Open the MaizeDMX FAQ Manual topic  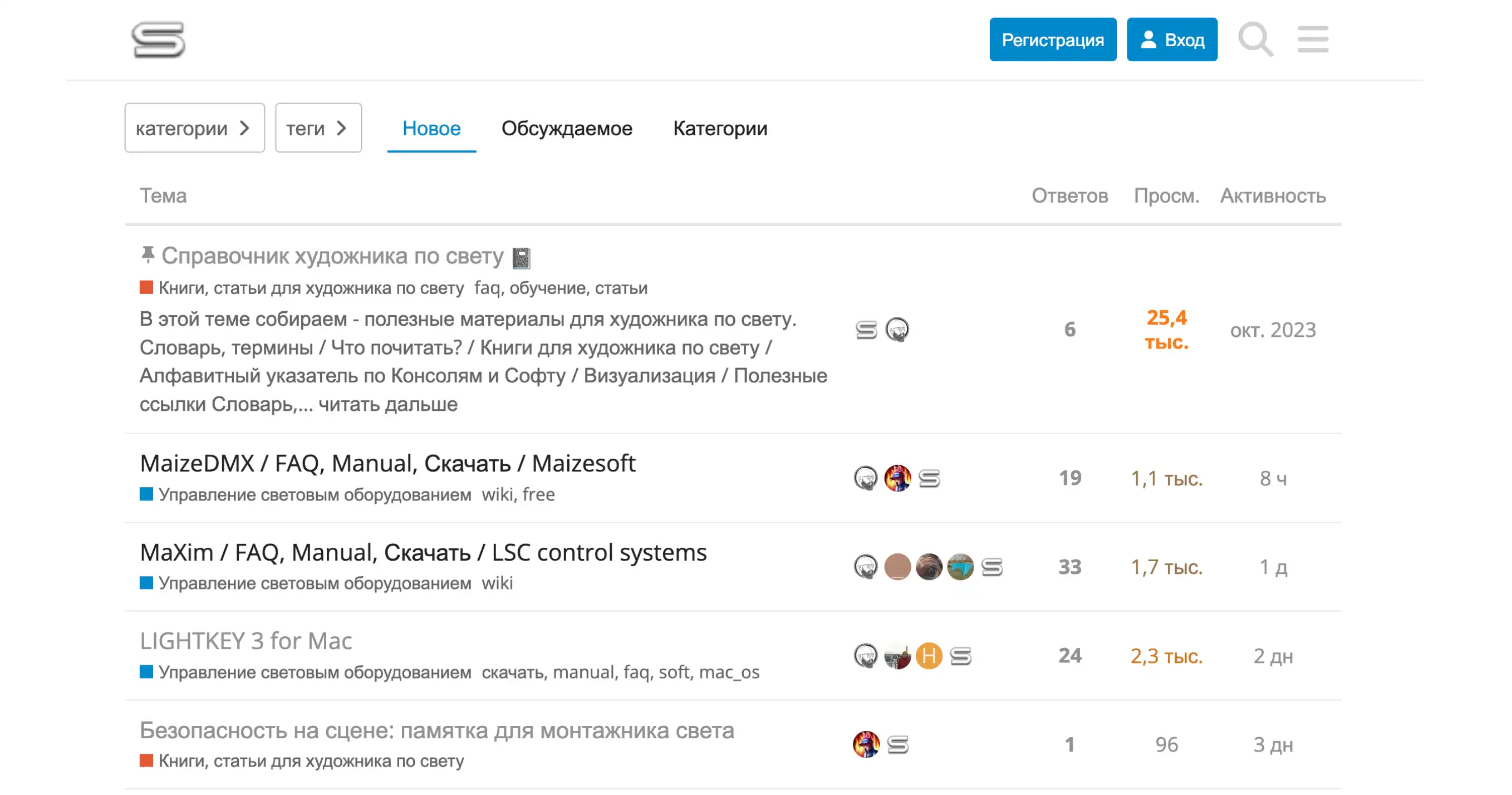387,463
